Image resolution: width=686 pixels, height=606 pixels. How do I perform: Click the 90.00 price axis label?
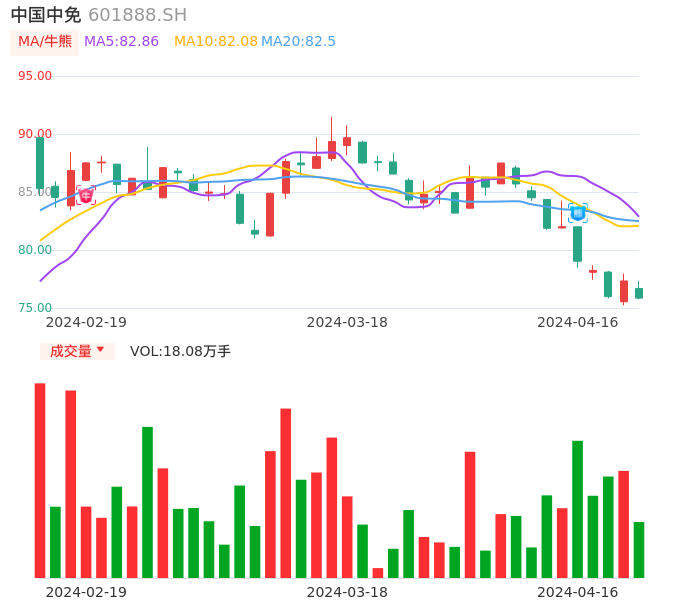[35, 134]
